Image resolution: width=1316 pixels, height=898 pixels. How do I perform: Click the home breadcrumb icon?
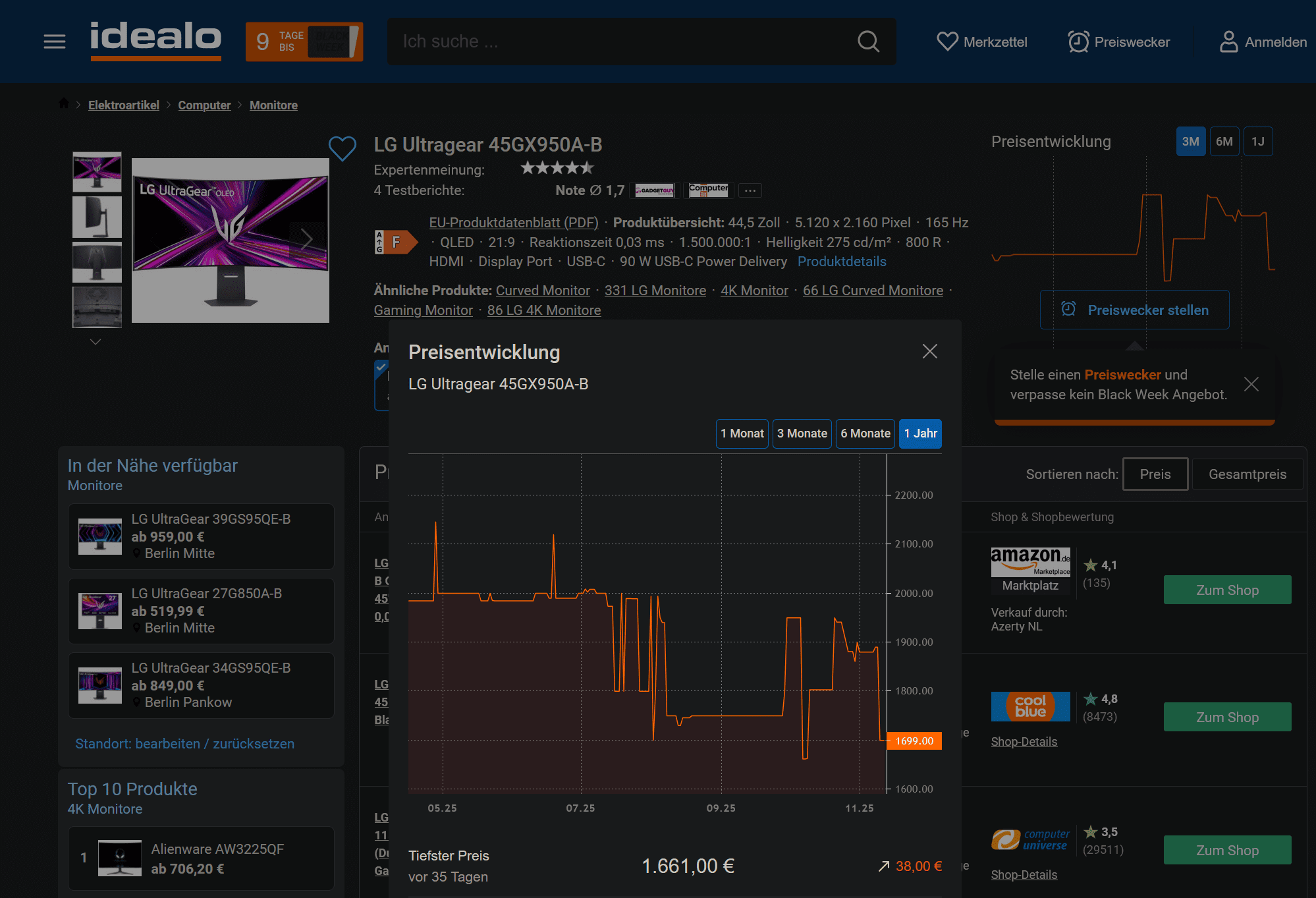pyautogui.click(x=64, y=103)
